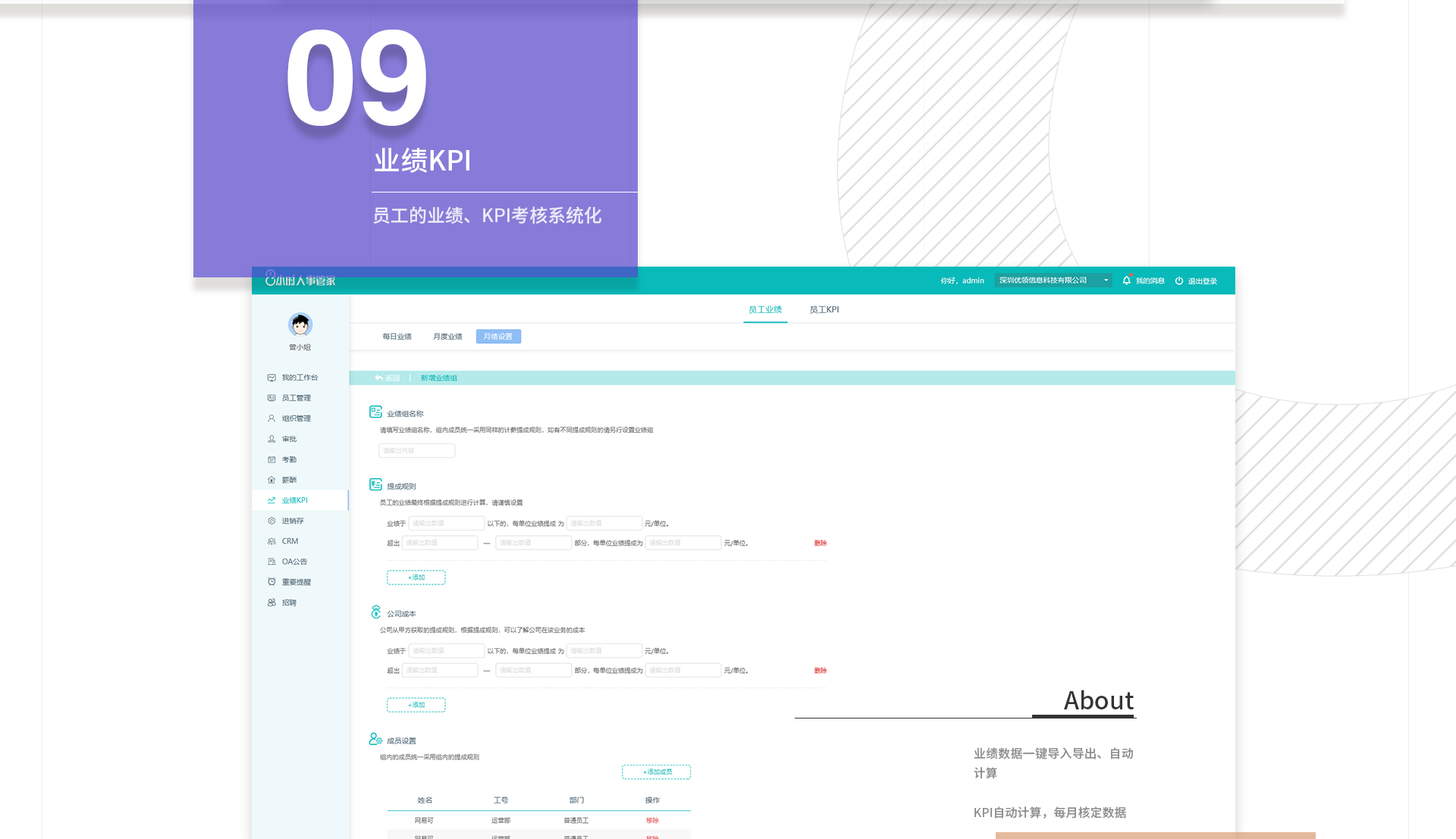Click 移除 for the first member row
1456x839 pixels.
652,821
